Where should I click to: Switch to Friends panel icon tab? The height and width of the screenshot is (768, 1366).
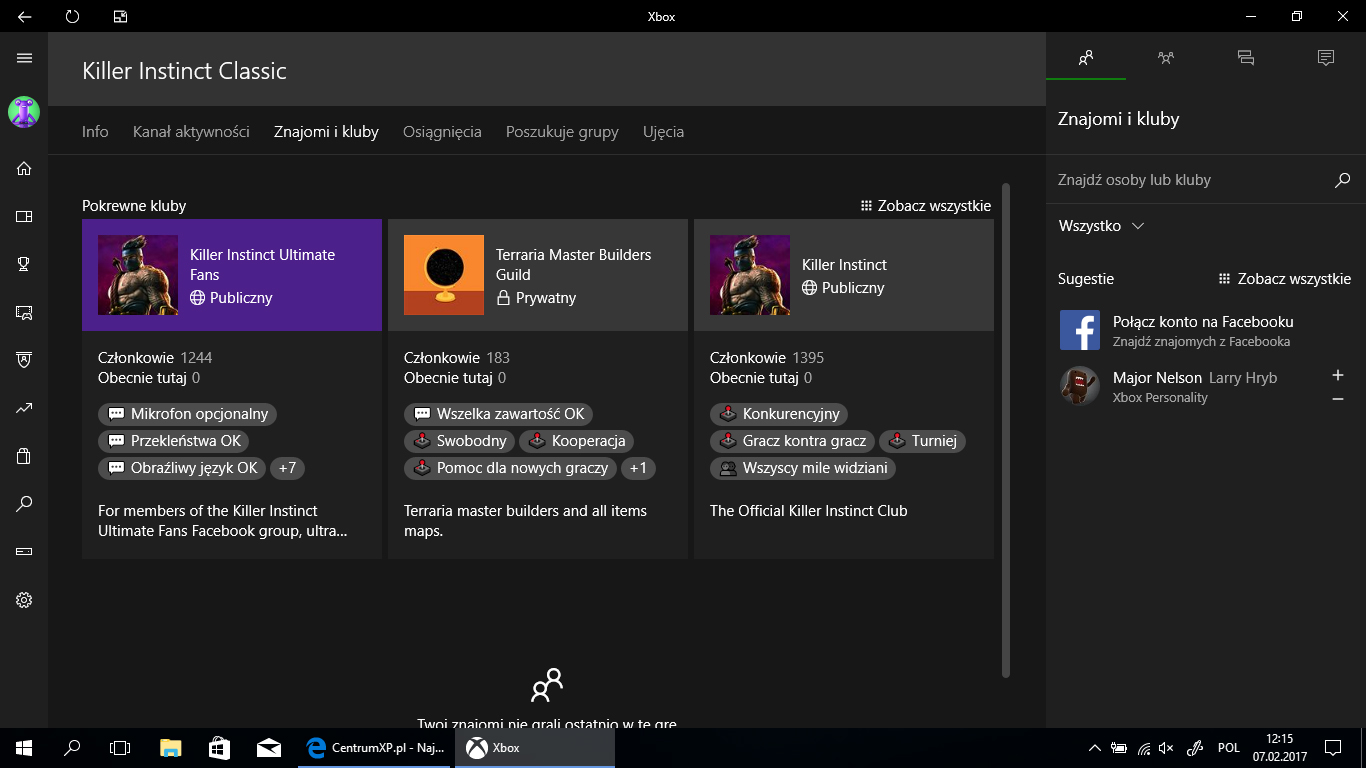click(1086, 58)
